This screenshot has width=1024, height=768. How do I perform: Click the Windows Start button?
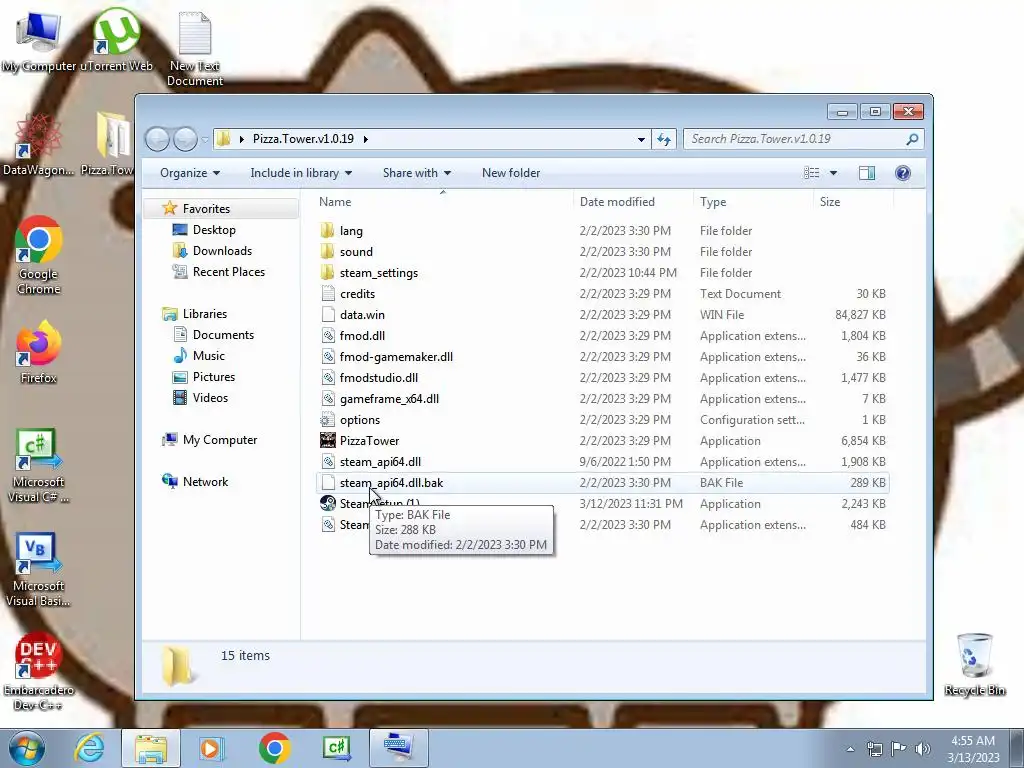click(27, 748)
